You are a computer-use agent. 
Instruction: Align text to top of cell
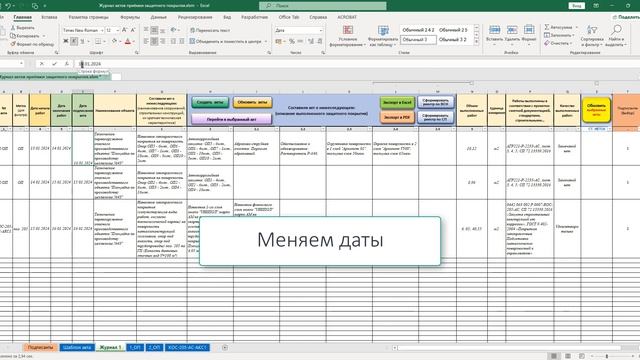[146, 30]
